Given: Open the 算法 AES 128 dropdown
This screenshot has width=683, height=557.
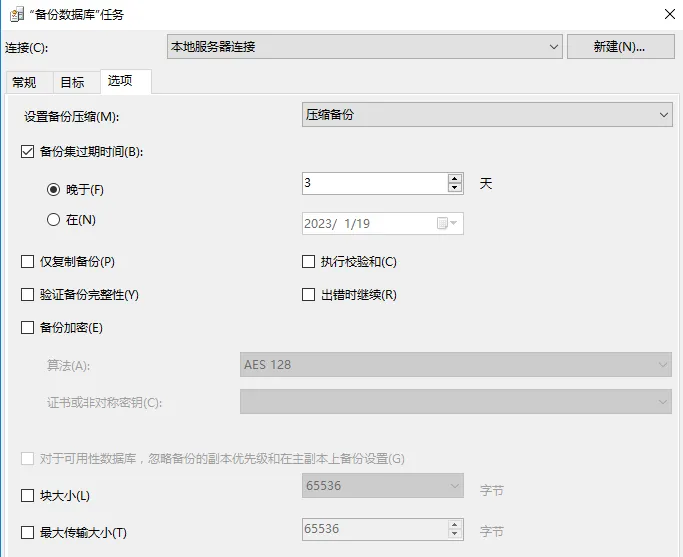Looking at the screenshot, I should tap(456, 365).
